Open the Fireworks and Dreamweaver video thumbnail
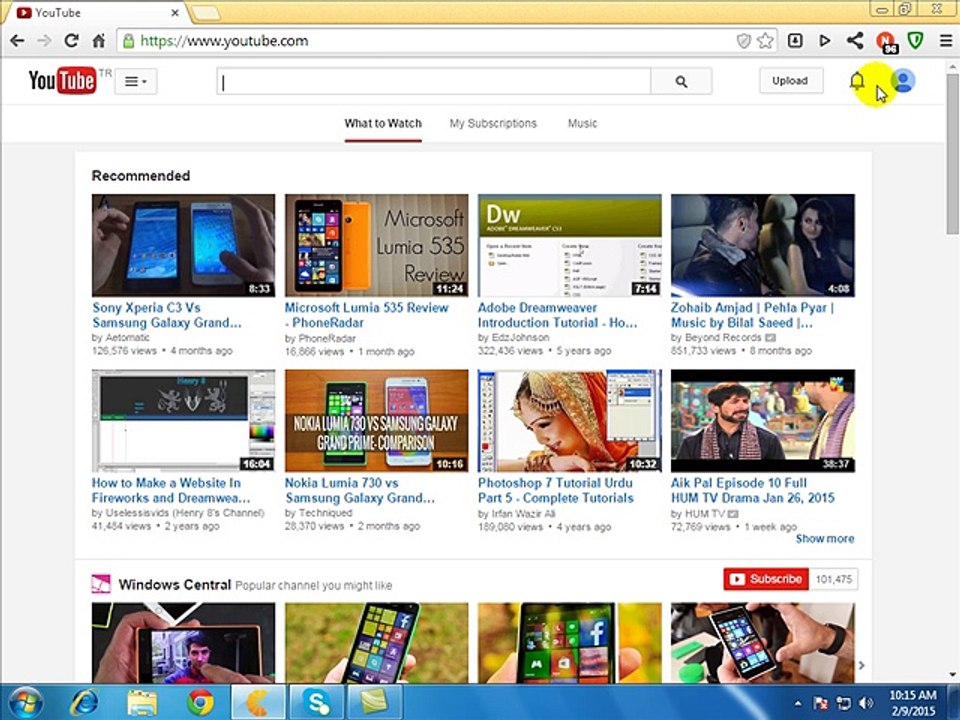 pos(183,421)
